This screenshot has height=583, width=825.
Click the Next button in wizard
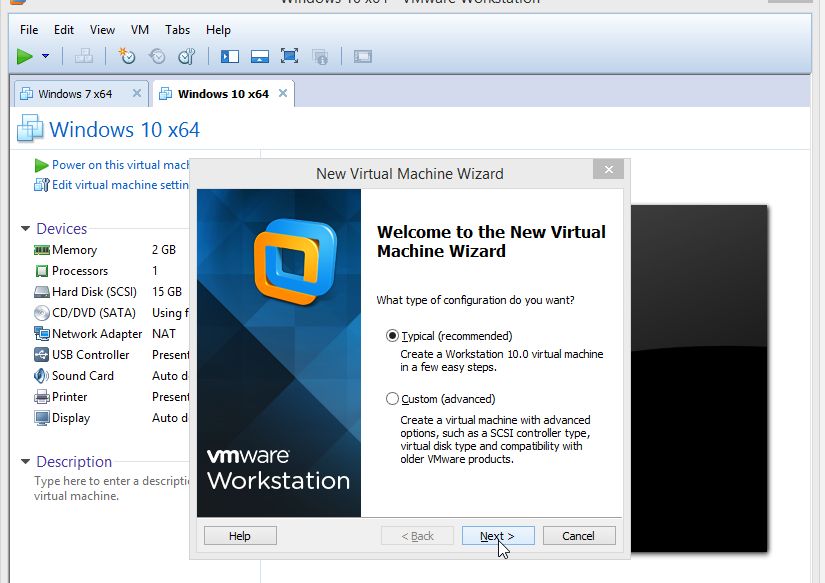[498, 536]
